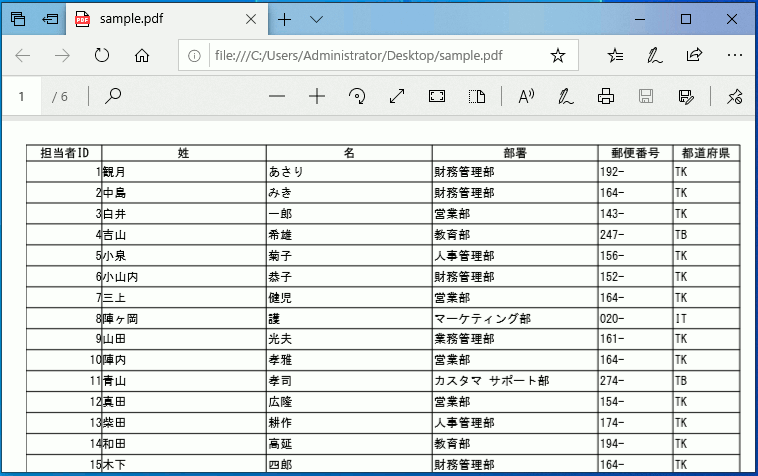Fit PDF to page with diagonal arrow
Image resolution: width=758 pixels, height=476 pixels.
(x=397, y=96)
